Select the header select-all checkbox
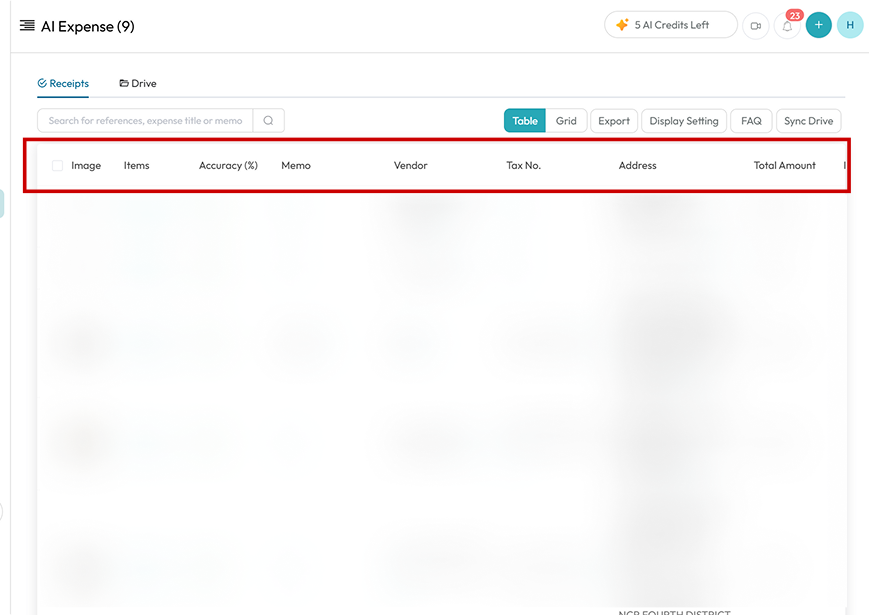869x615 pixels. (57, 166)
